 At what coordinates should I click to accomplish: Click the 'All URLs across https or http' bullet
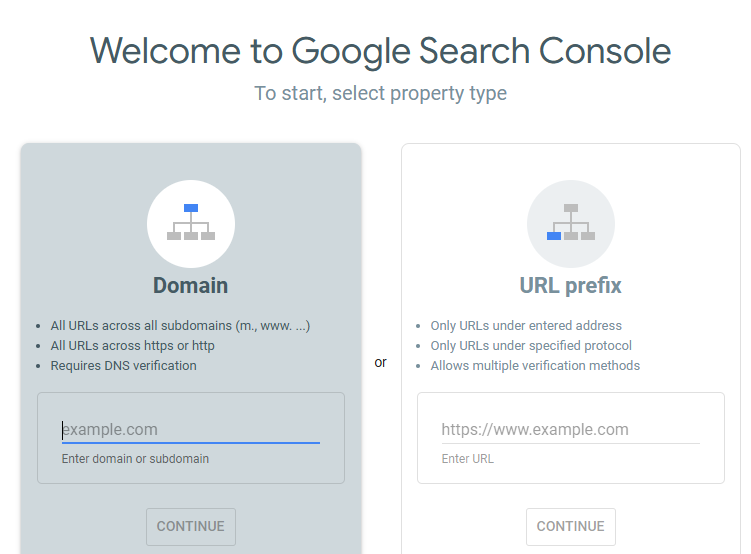[132, 346]
